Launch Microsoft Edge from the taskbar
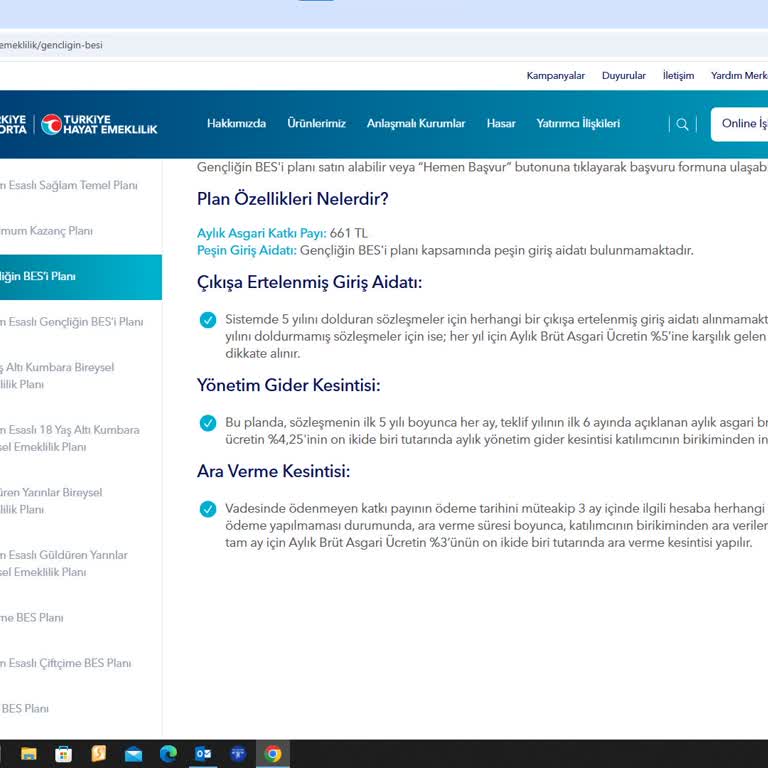Viewport: 768px width, 768px height. (168, 754)
